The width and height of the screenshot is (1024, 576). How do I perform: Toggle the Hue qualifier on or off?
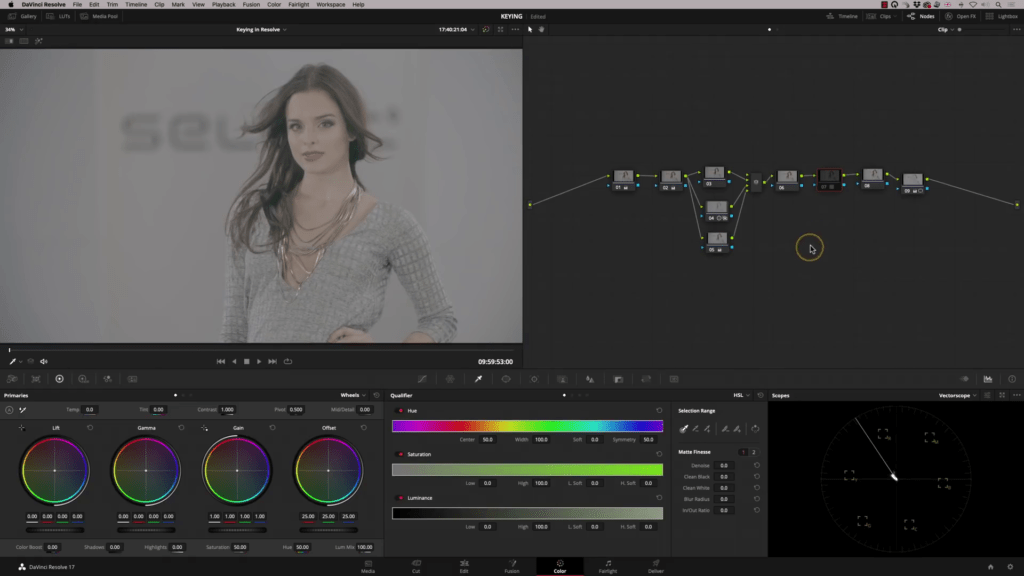point(401,411)
